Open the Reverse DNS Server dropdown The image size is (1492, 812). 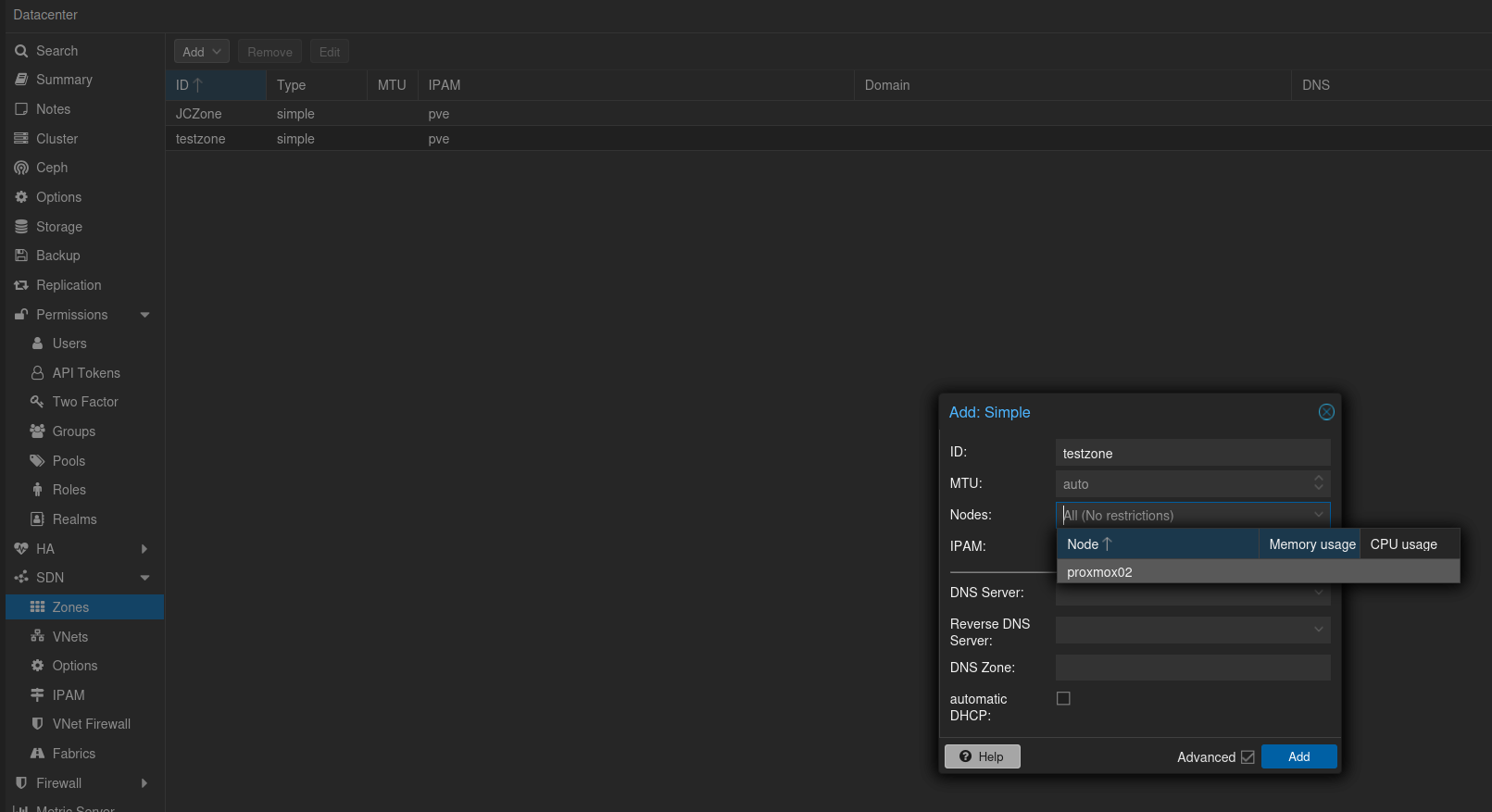[x=1319, y=630]
